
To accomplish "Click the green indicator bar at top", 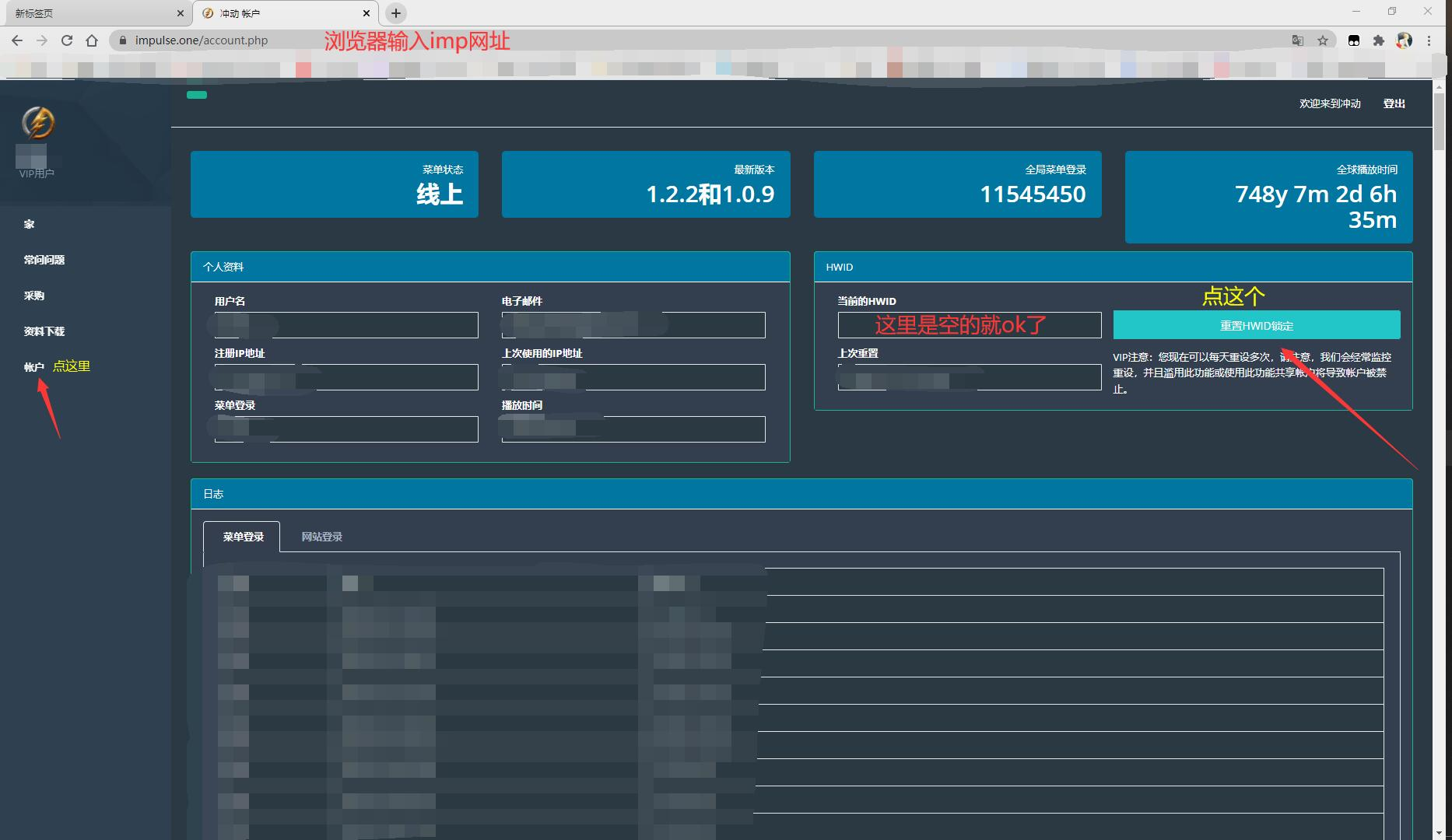I will pyautogui.click(x=197, y=95).
